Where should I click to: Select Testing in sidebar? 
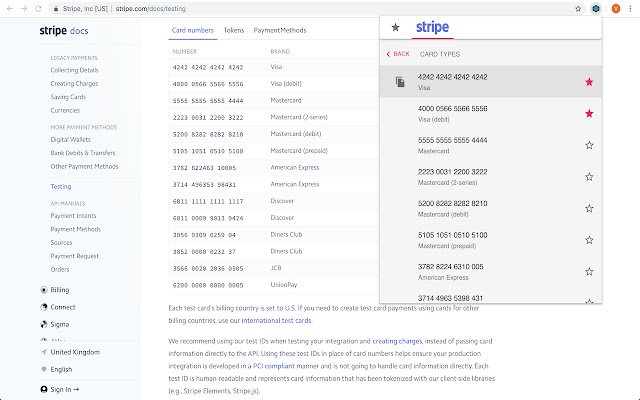[x=61, y=187]
